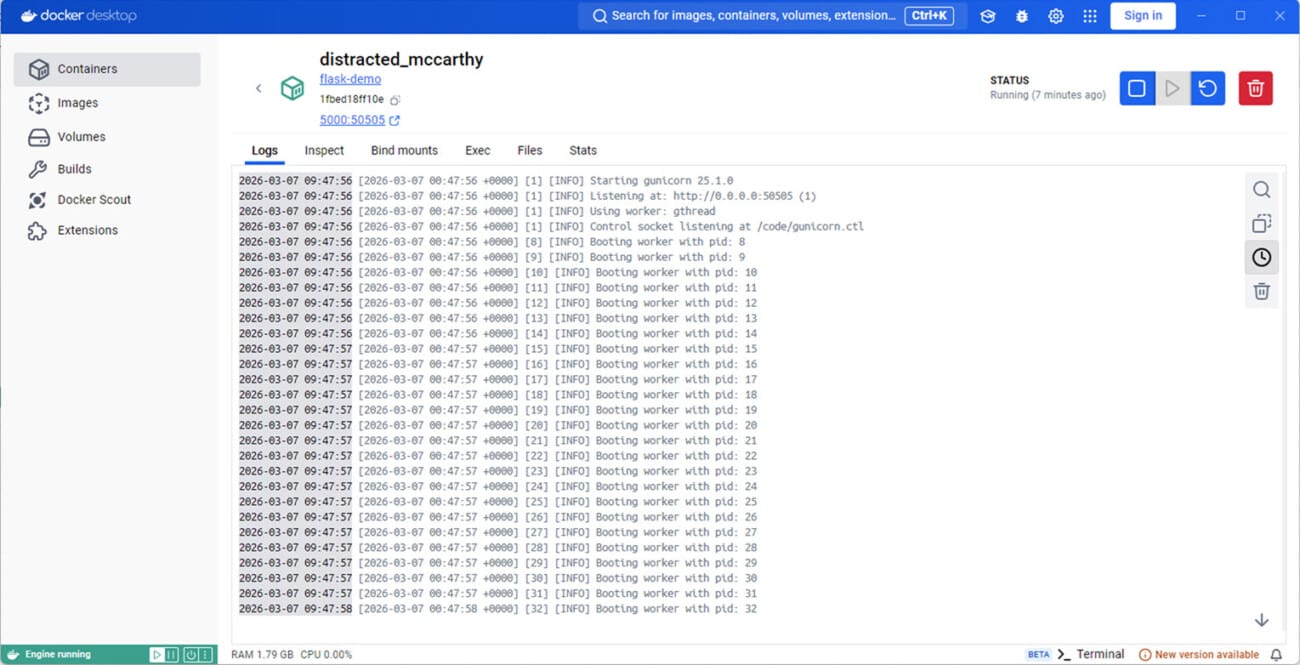The height and width of the screenshot is (665, 1300).
Task: Clear the log terminal with the trash icon
Action: point(1261,292)
